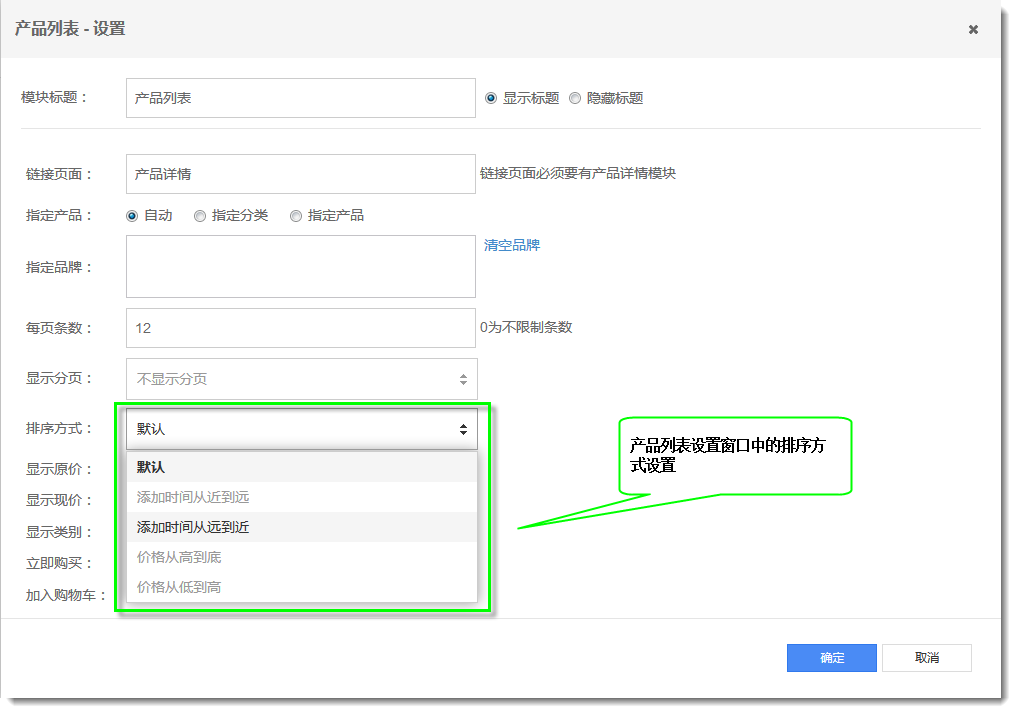Click the 每页条数 field showing 12
1016x713 pixels.
click(x=300, y=328)
